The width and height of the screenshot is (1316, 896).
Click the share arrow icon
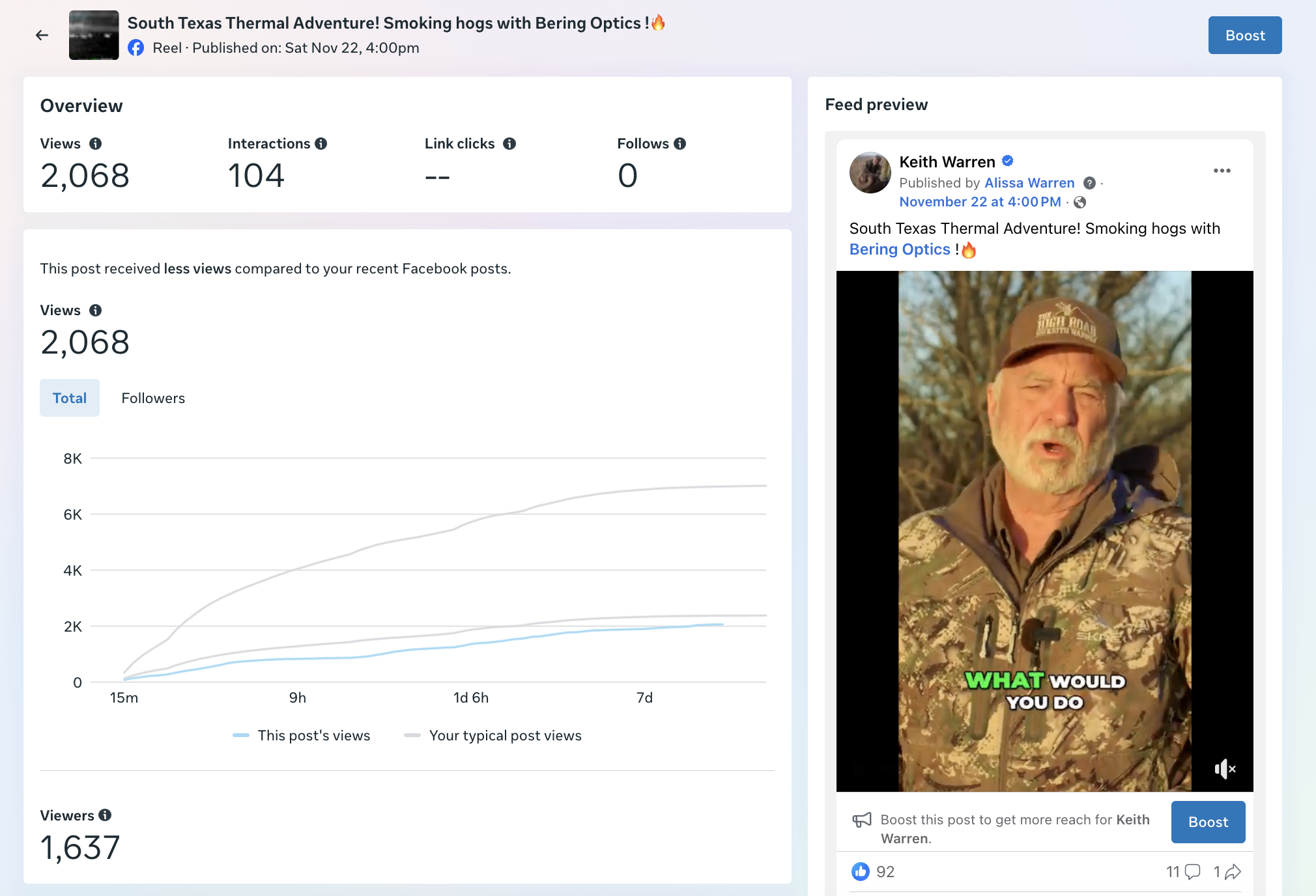point(1233,872)
